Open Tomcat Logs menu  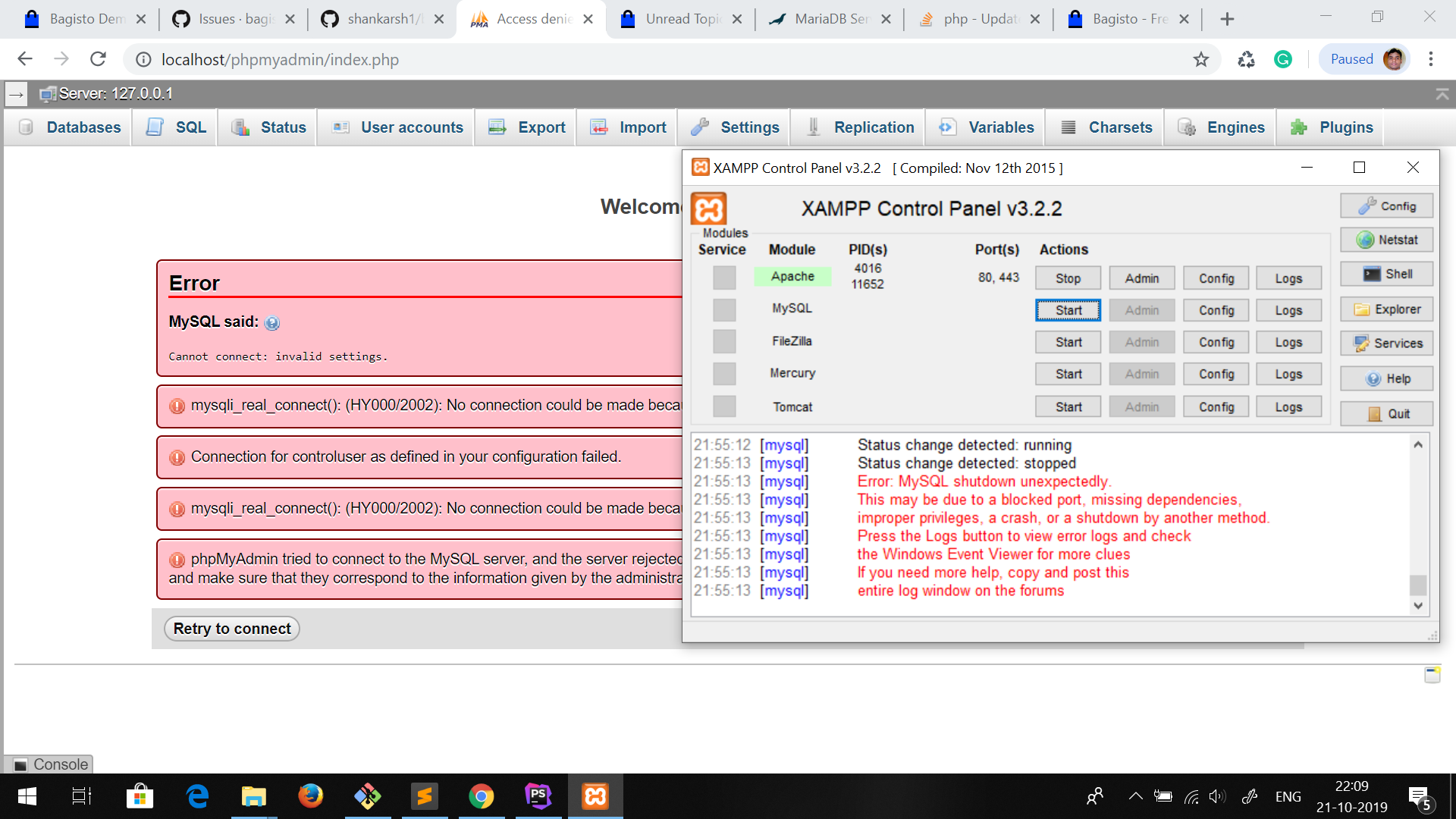[x=1288, y=407]
